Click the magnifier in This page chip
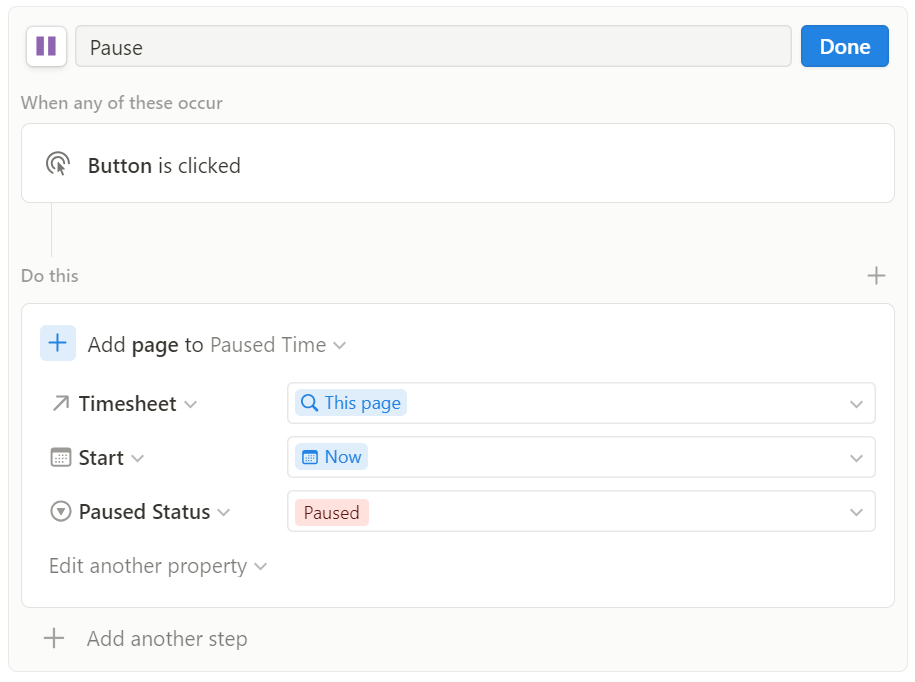915x682 pixels. click(309, 403)
